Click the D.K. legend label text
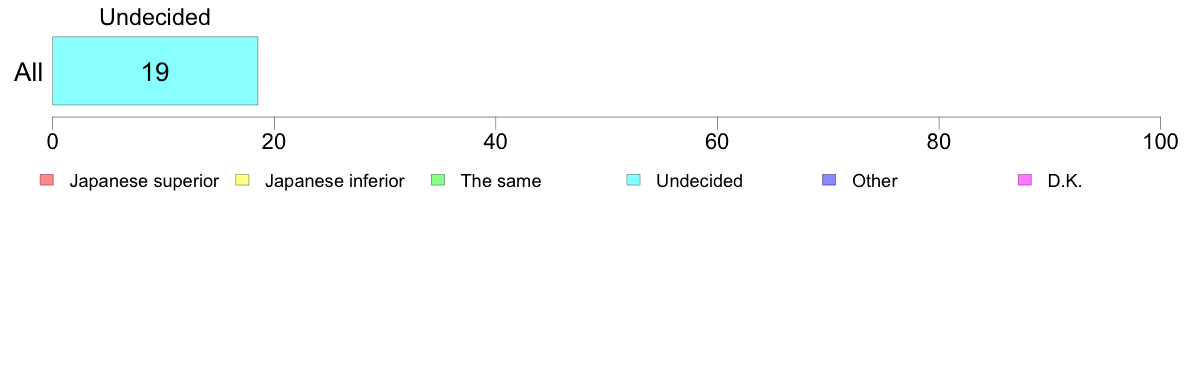Image resolution: width=1188 pixels, height=368 pixels. click(x=1065, y=181)
